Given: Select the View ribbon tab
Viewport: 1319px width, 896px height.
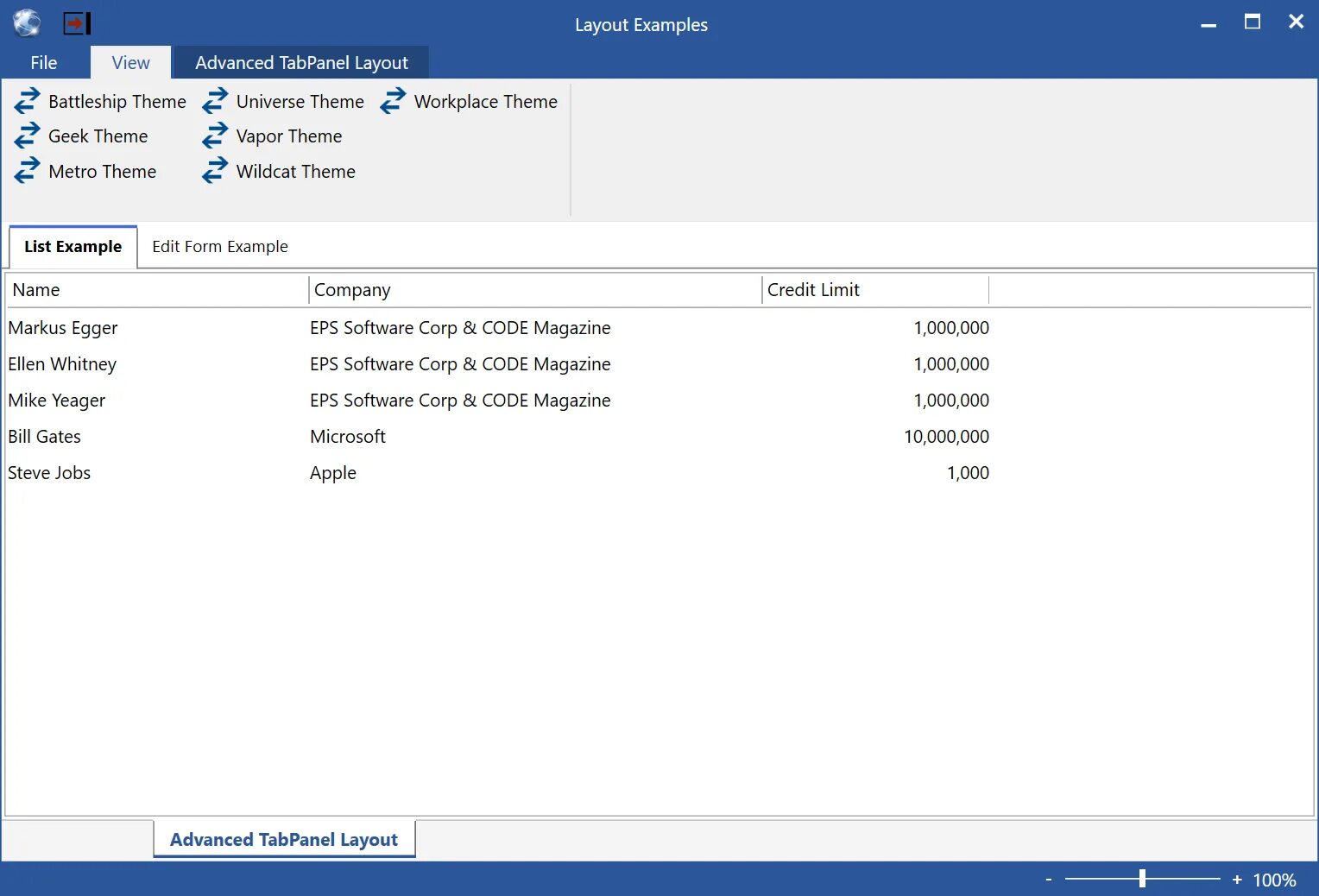Looking at the screenshot, I should click(x=130, y=62).
